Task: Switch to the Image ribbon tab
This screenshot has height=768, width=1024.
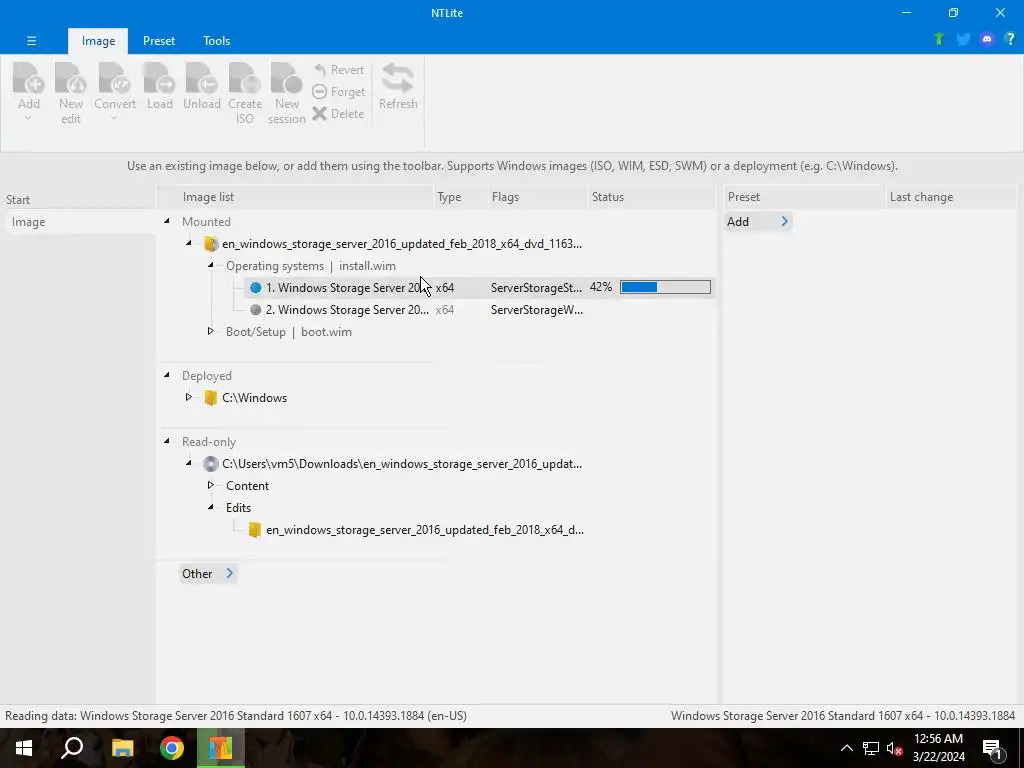Action: click(x=98, y=40)
